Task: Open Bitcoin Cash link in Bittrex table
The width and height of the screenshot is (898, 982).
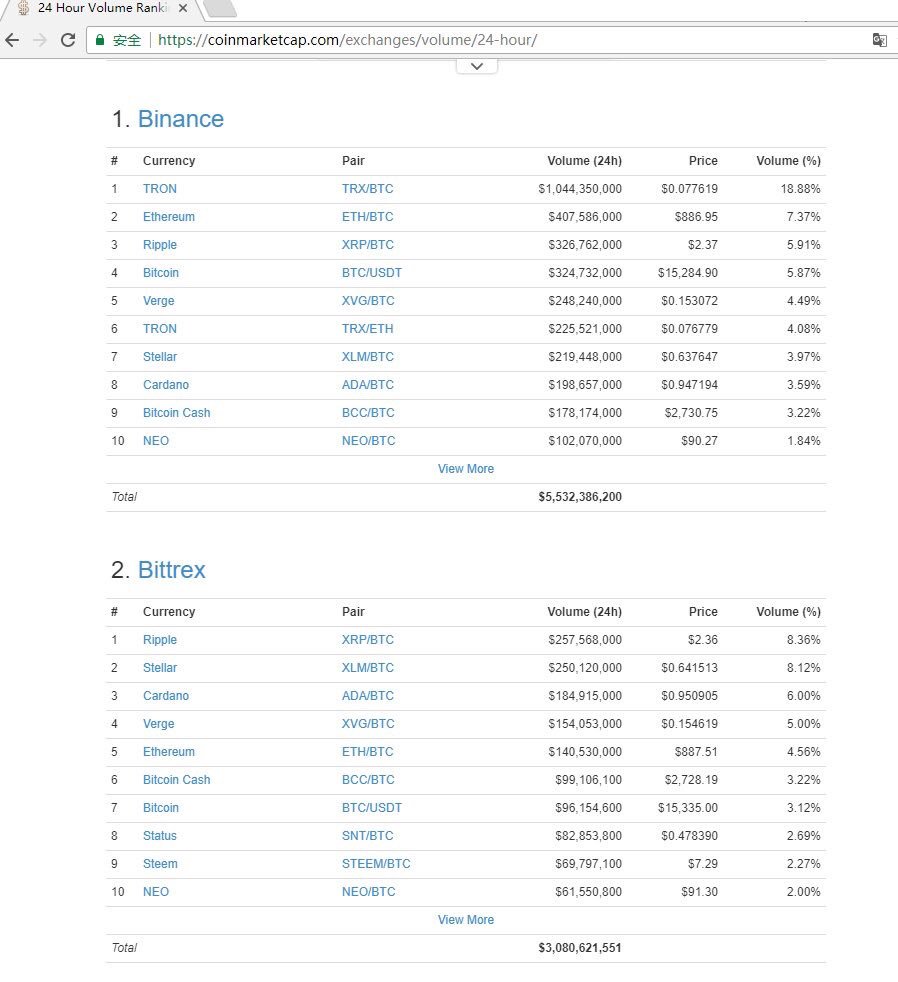Action: (x=177, y=780)
